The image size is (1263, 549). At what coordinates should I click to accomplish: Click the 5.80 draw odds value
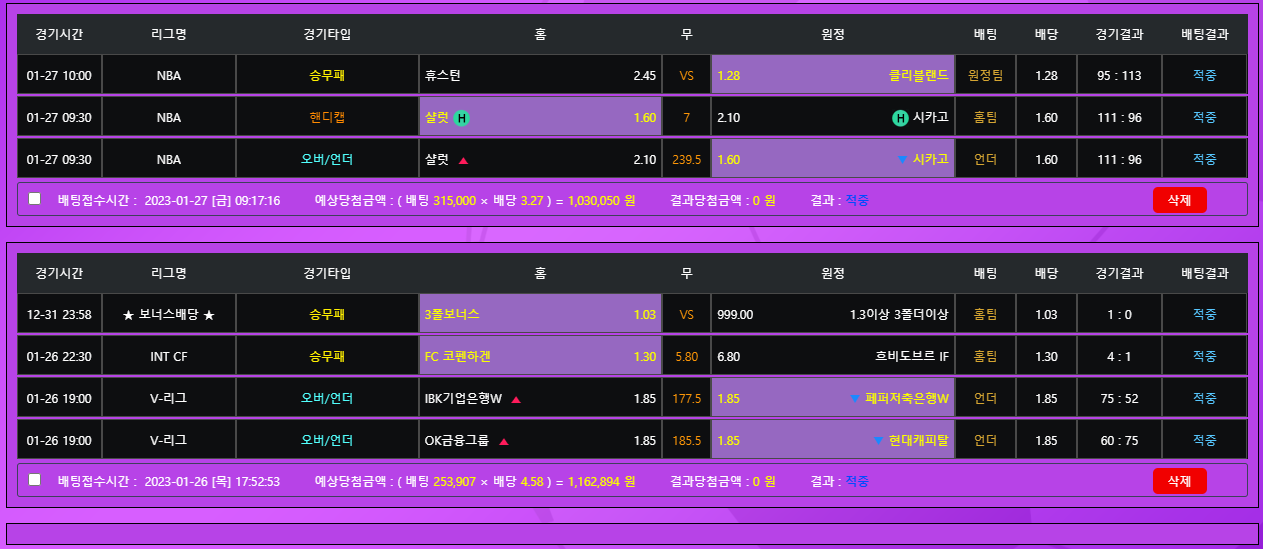(x=686, y=357)
